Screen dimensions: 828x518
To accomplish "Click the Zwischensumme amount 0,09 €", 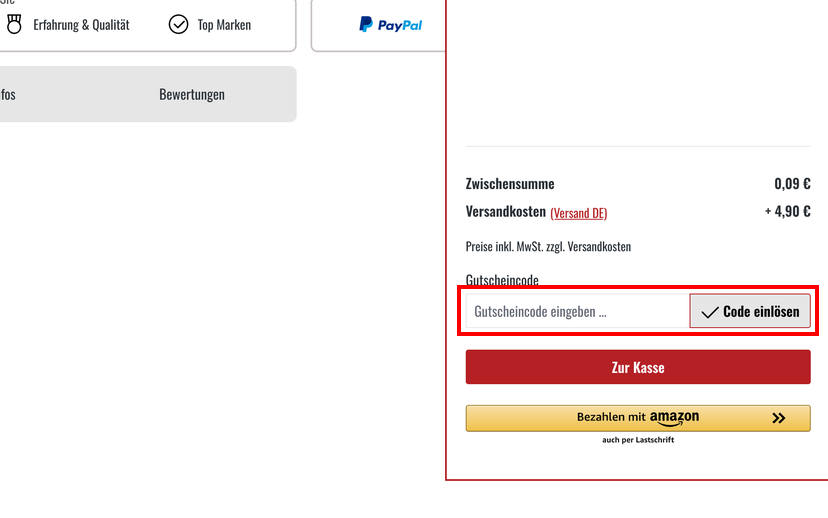I will click(x=792, y=184).
